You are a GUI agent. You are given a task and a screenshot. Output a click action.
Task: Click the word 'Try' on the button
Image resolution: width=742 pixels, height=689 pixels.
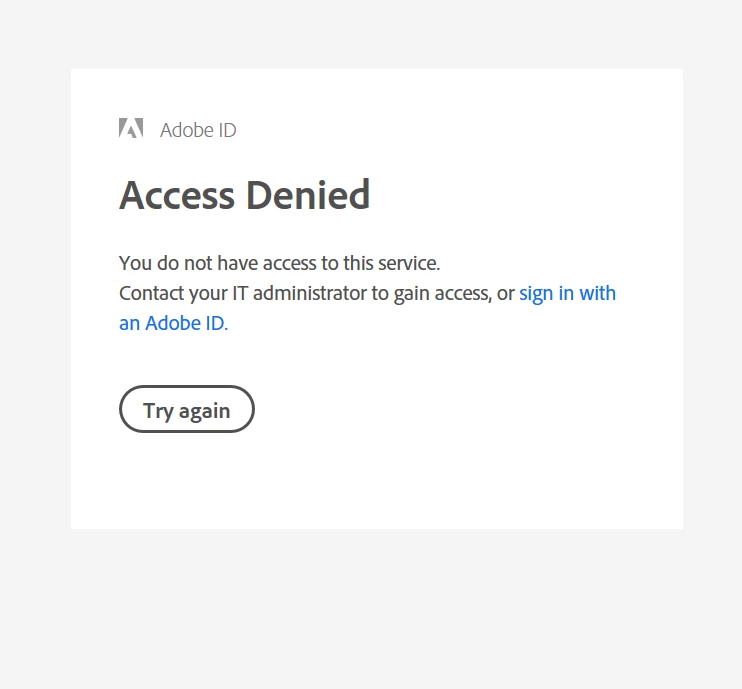tap(158, 411)
